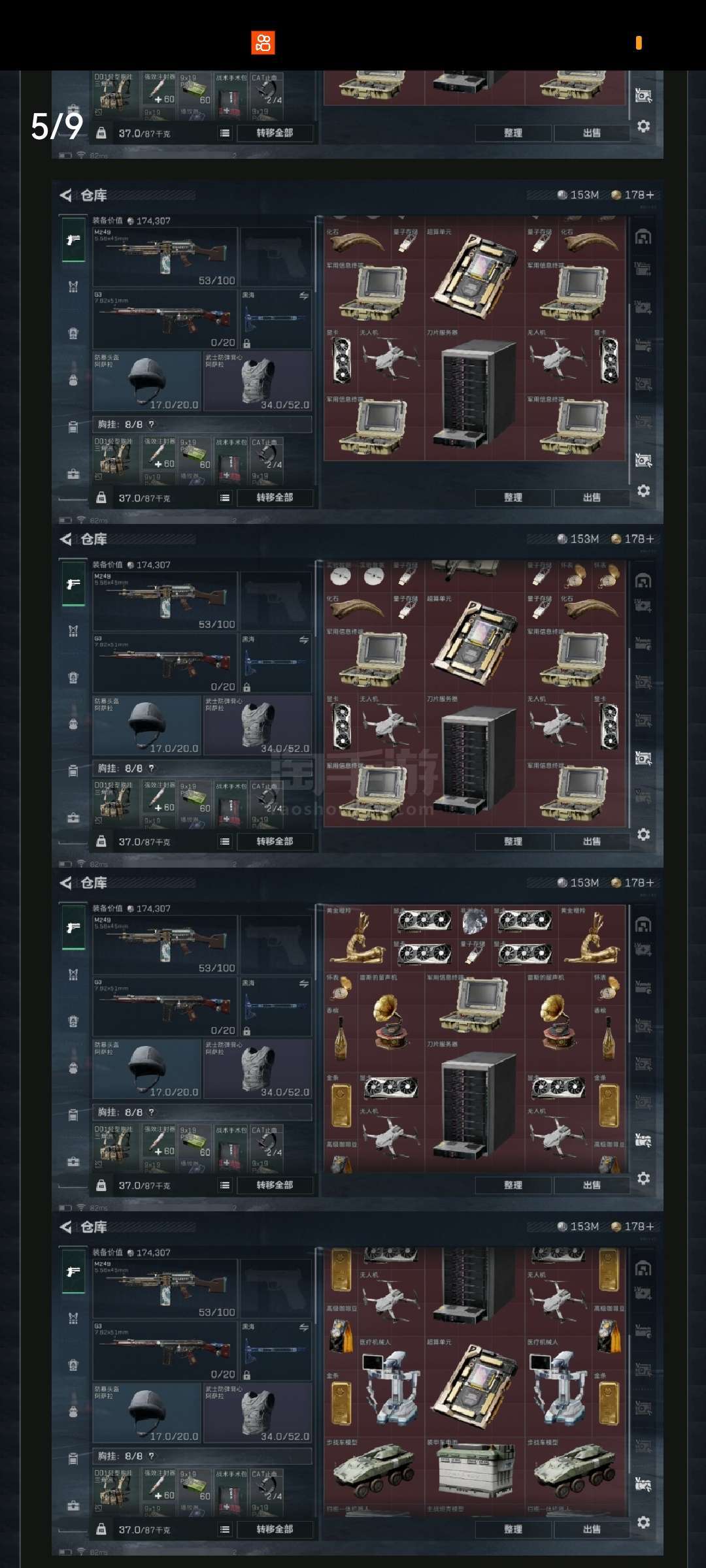Open 胸挂 8/8 help ? in gramophone panel
Screen dimensions: 706x1568
152,1112
